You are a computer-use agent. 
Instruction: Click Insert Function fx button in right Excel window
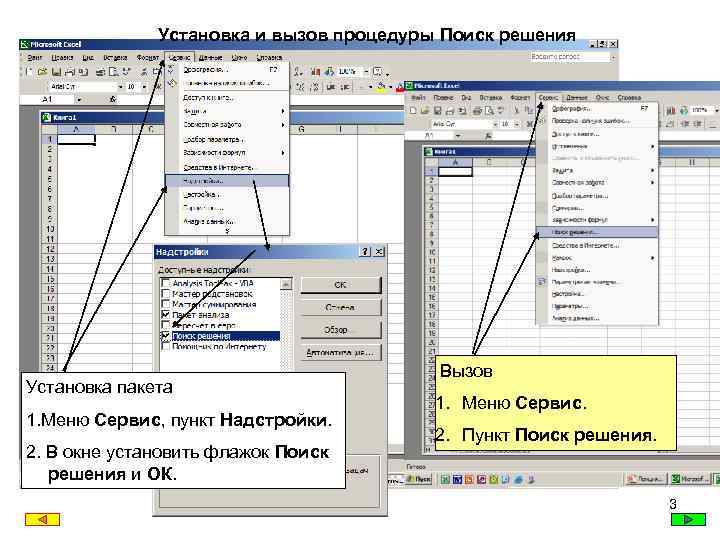coord(488,135)
